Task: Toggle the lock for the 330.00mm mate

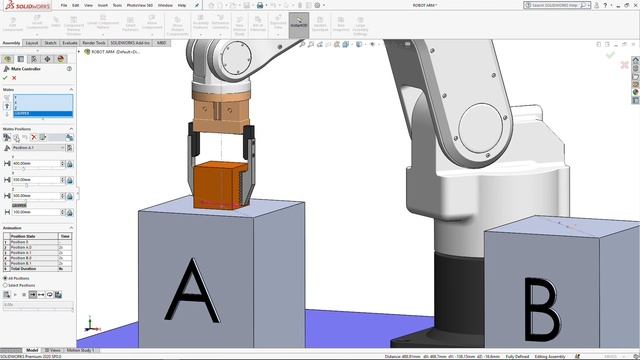Action: click(x=69, y=180)
